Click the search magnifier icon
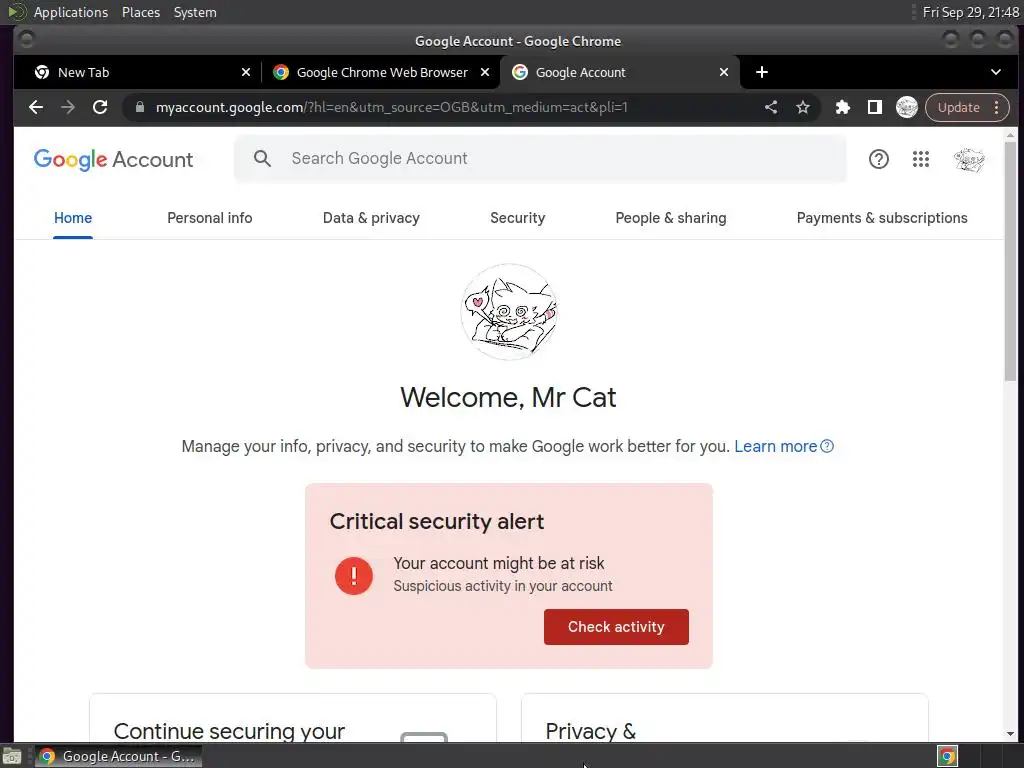 [x=263, y=158]
